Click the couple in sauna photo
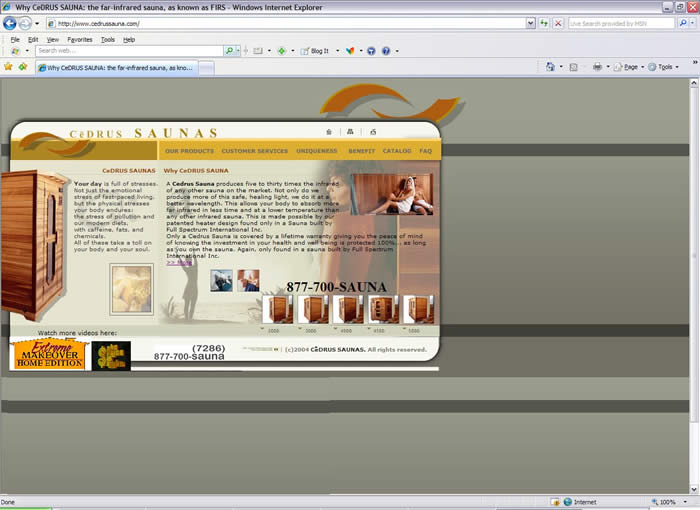 point(392,194)
